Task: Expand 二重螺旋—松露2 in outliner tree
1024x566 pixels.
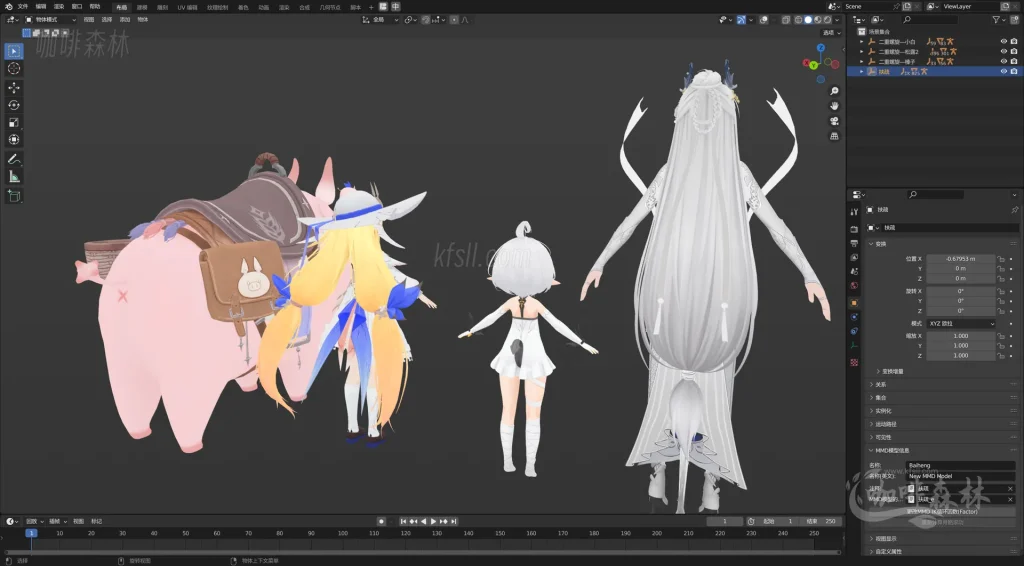Action: pyautogui.click(x=862, y=51)
